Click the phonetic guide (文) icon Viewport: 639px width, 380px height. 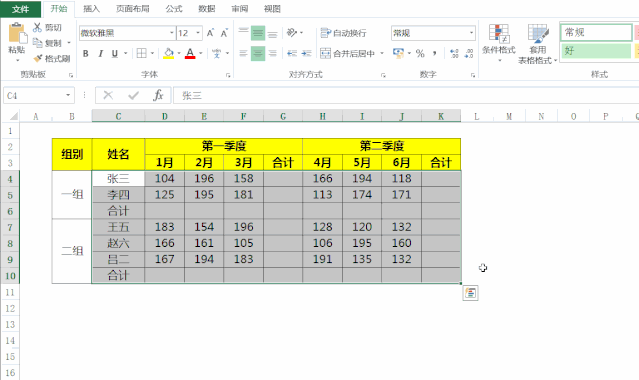pos(216,53)
